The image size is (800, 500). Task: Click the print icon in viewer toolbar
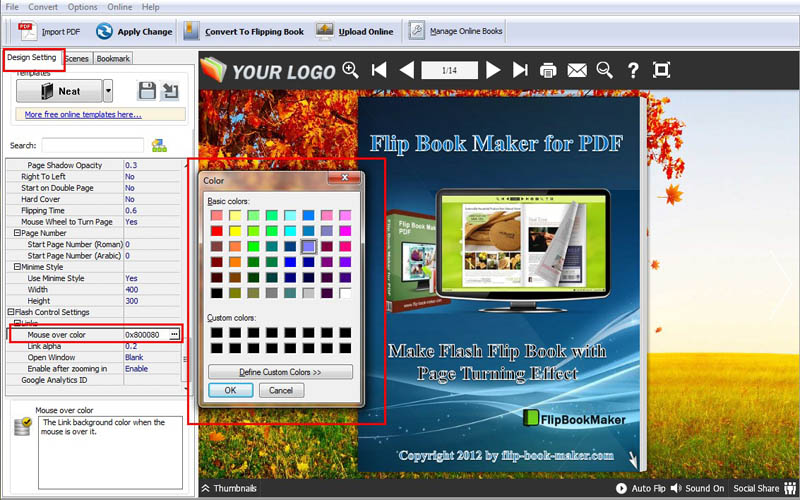tap(548, 70)
